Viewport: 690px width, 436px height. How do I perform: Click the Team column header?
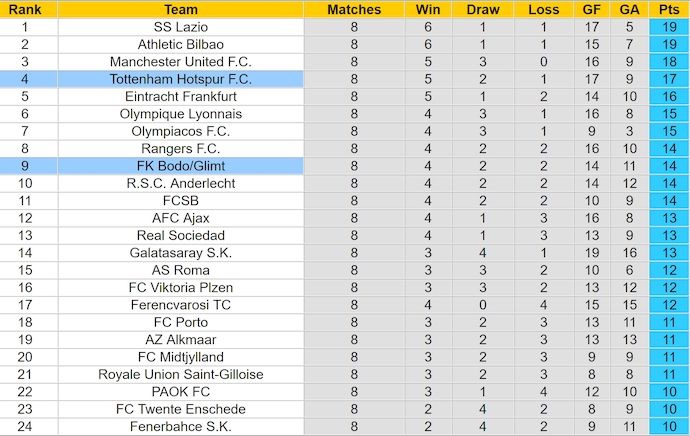181,9
